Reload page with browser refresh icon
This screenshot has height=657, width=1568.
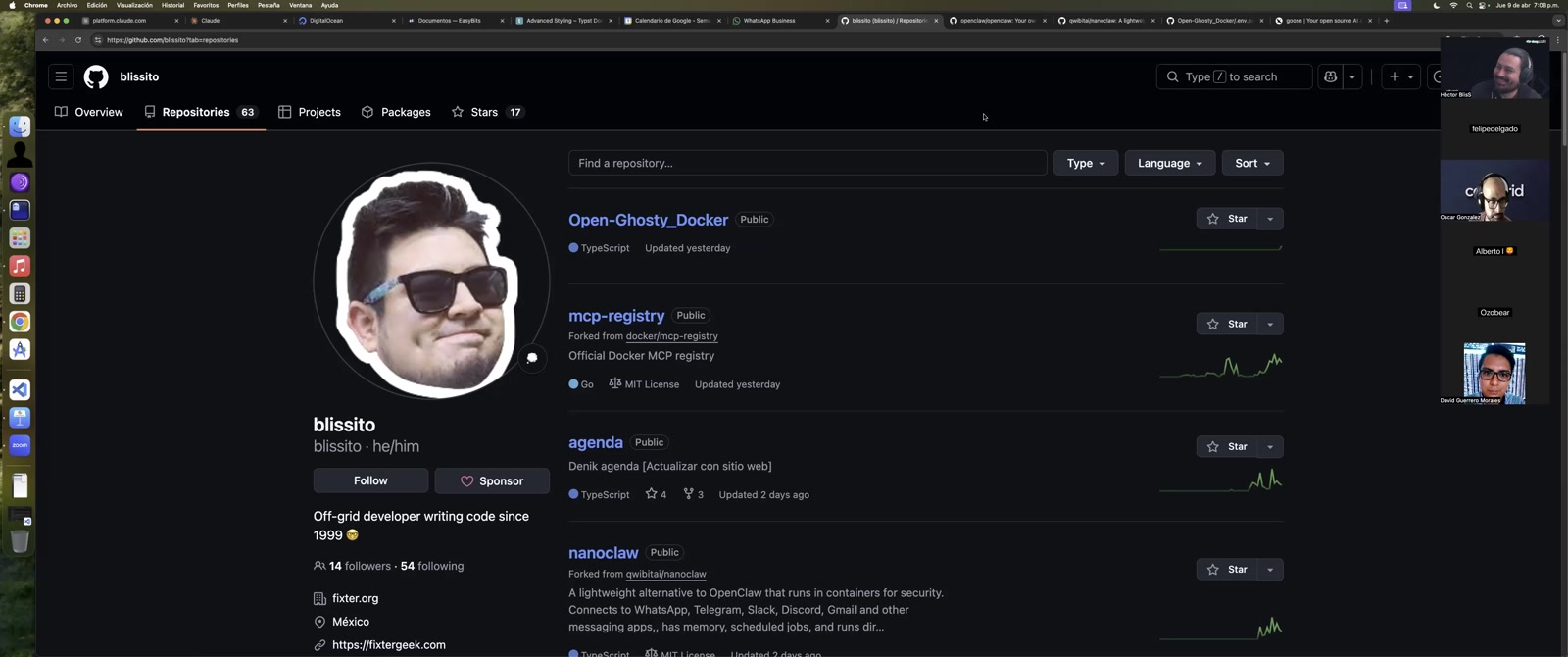click(x=78, y=40)
